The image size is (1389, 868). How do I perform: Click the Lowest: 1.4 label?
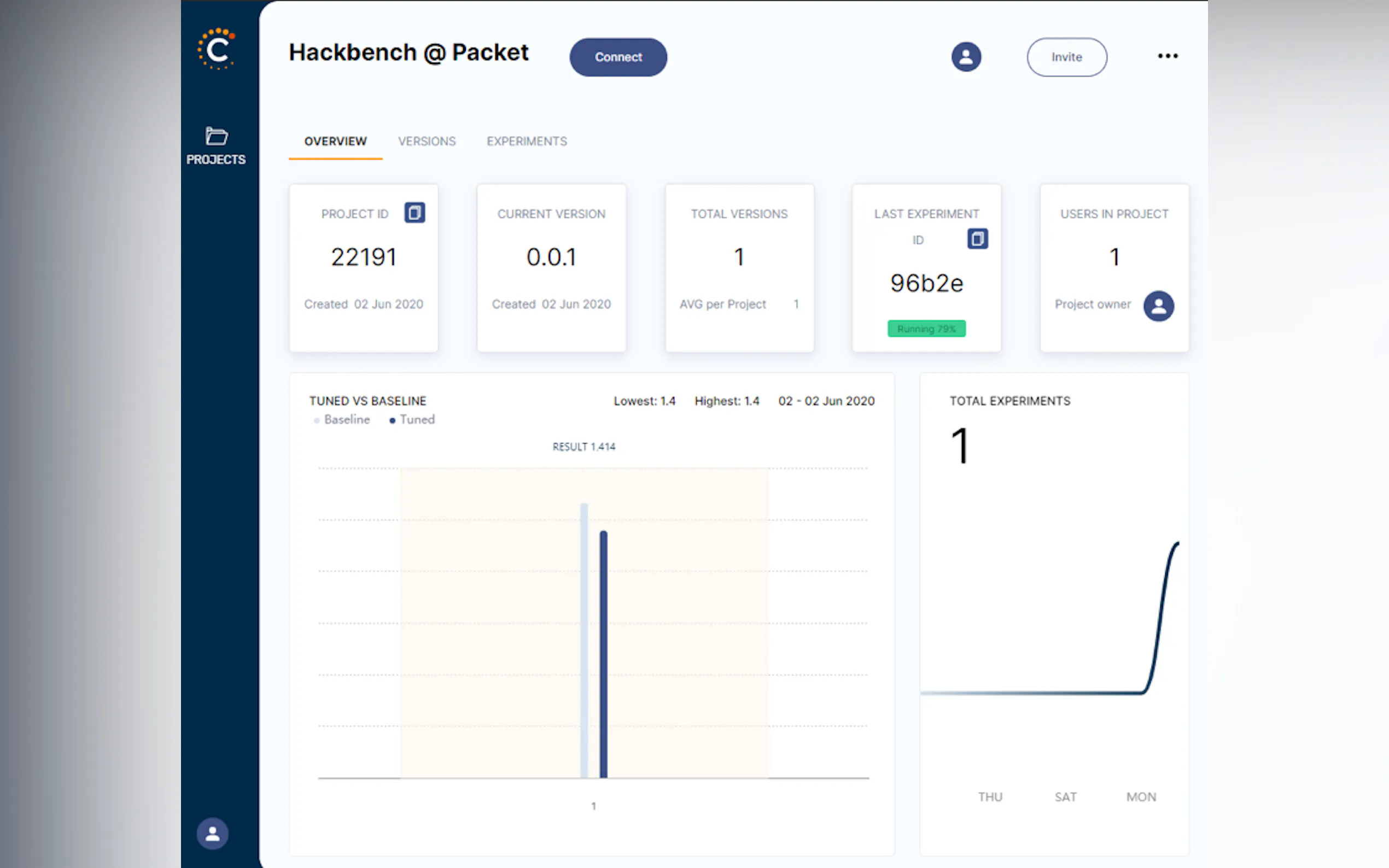pyautogui.click(x=644, y=401)
